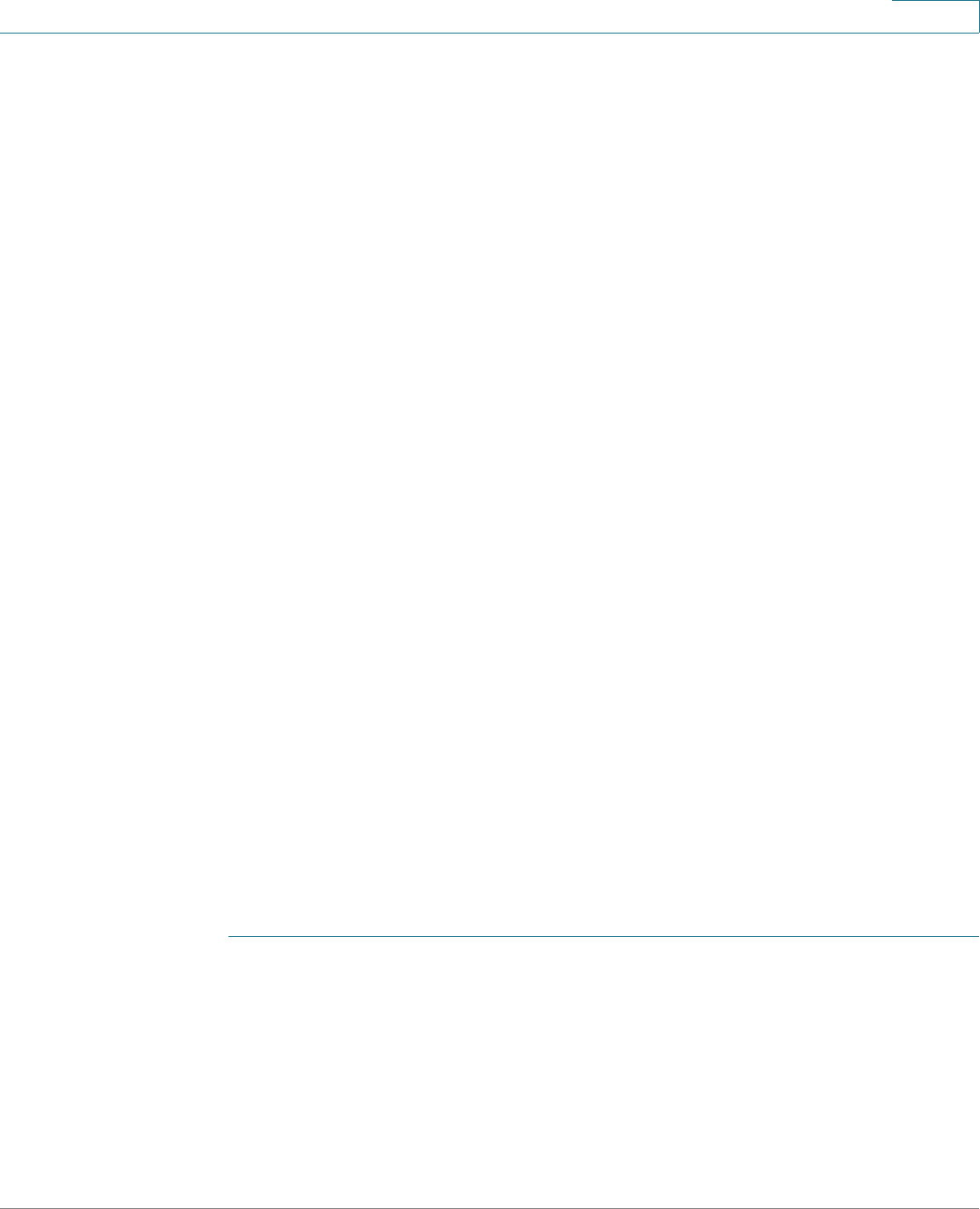Click the thin dark line along the page bottom
The height and width of the screenshot is (1209, 980).
click(490, 1208)
